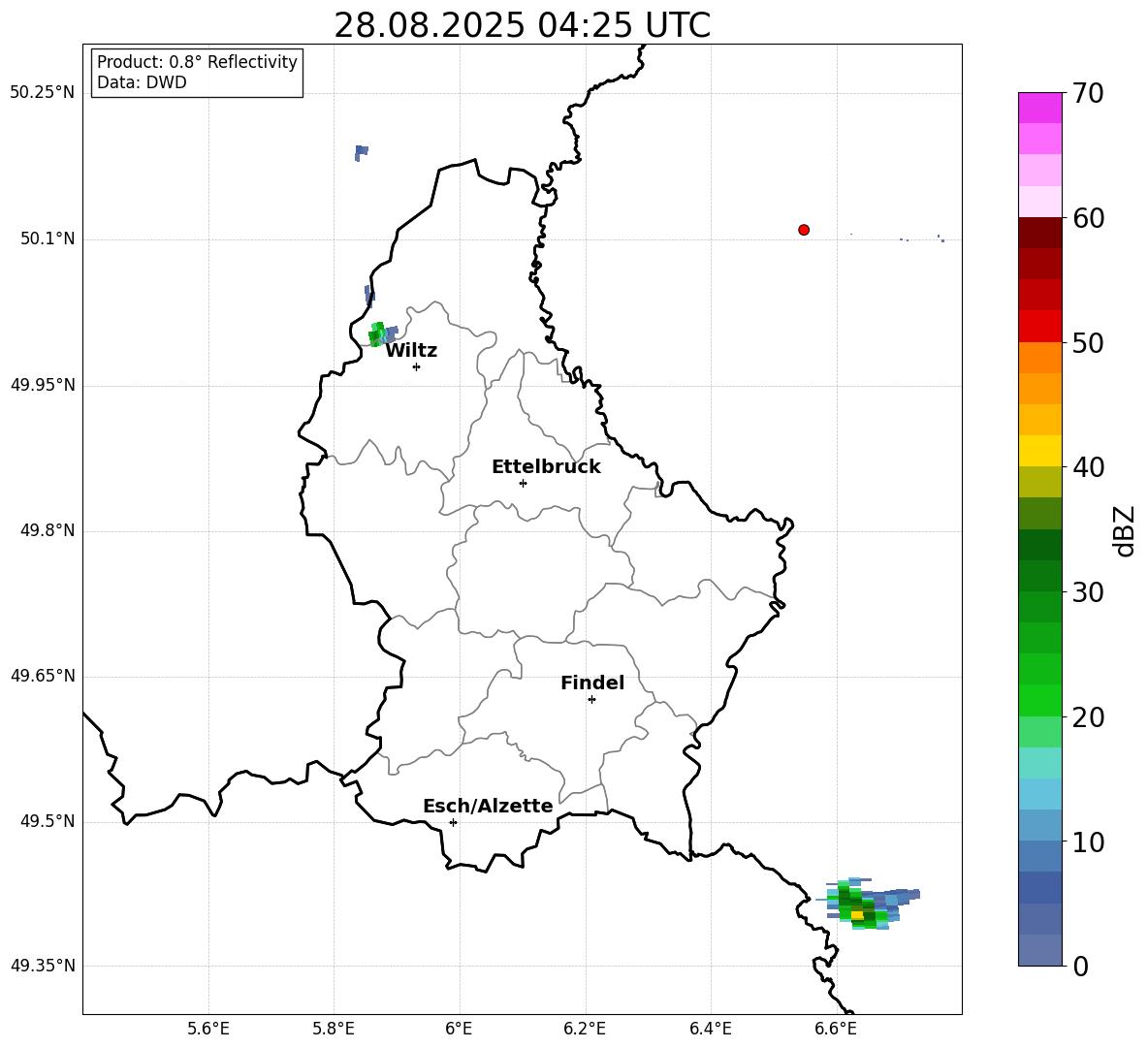The height and width of the screenshot is (1048, 1148).
Task: Click the red dot marker on the map
Action: (x=803, y=230)
